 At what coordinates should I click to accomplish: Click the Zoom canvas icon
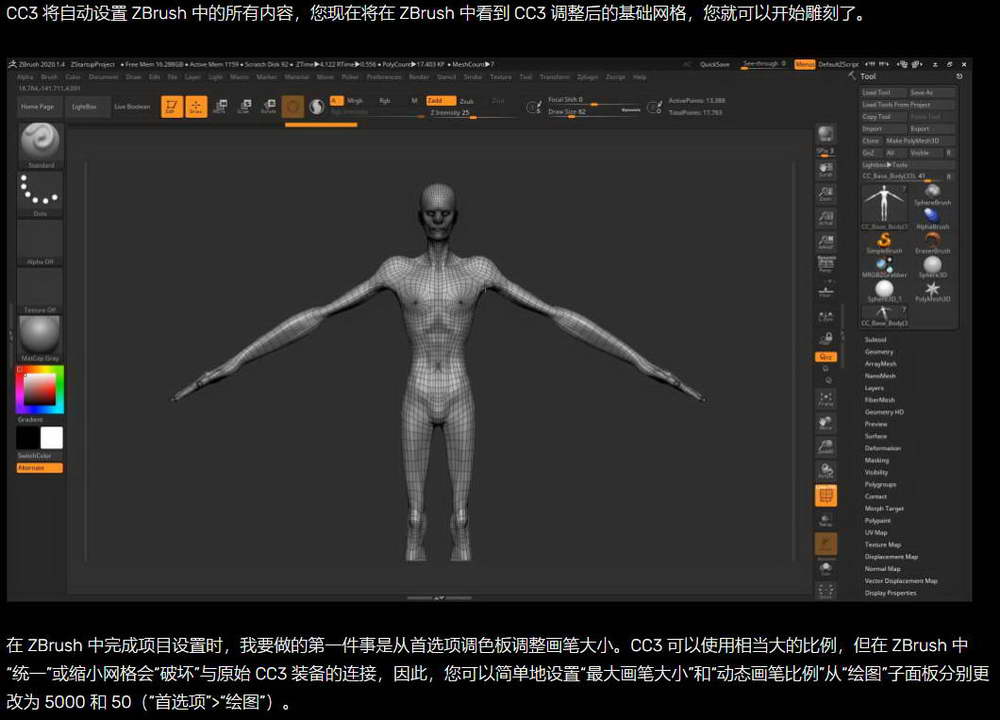click(826, 194)
